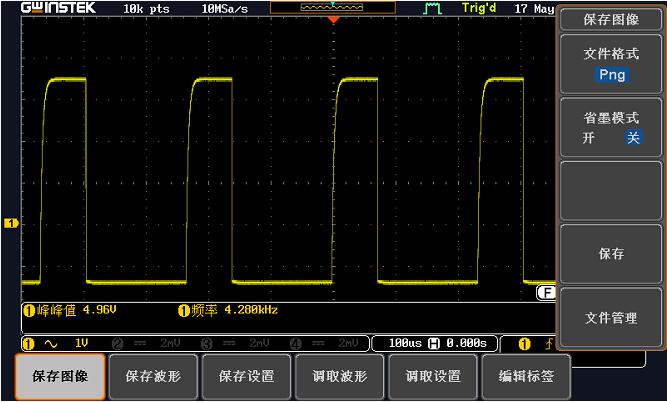Screen dimensions: 667x402
Task: Switch to the 保存波形 tab
Action: pos(152,377)
